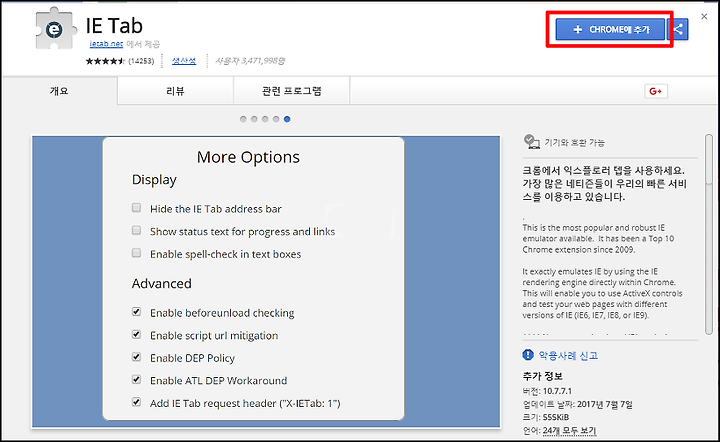720x442 pixels.
Task: Click the Display section heading
Action: 154,180
